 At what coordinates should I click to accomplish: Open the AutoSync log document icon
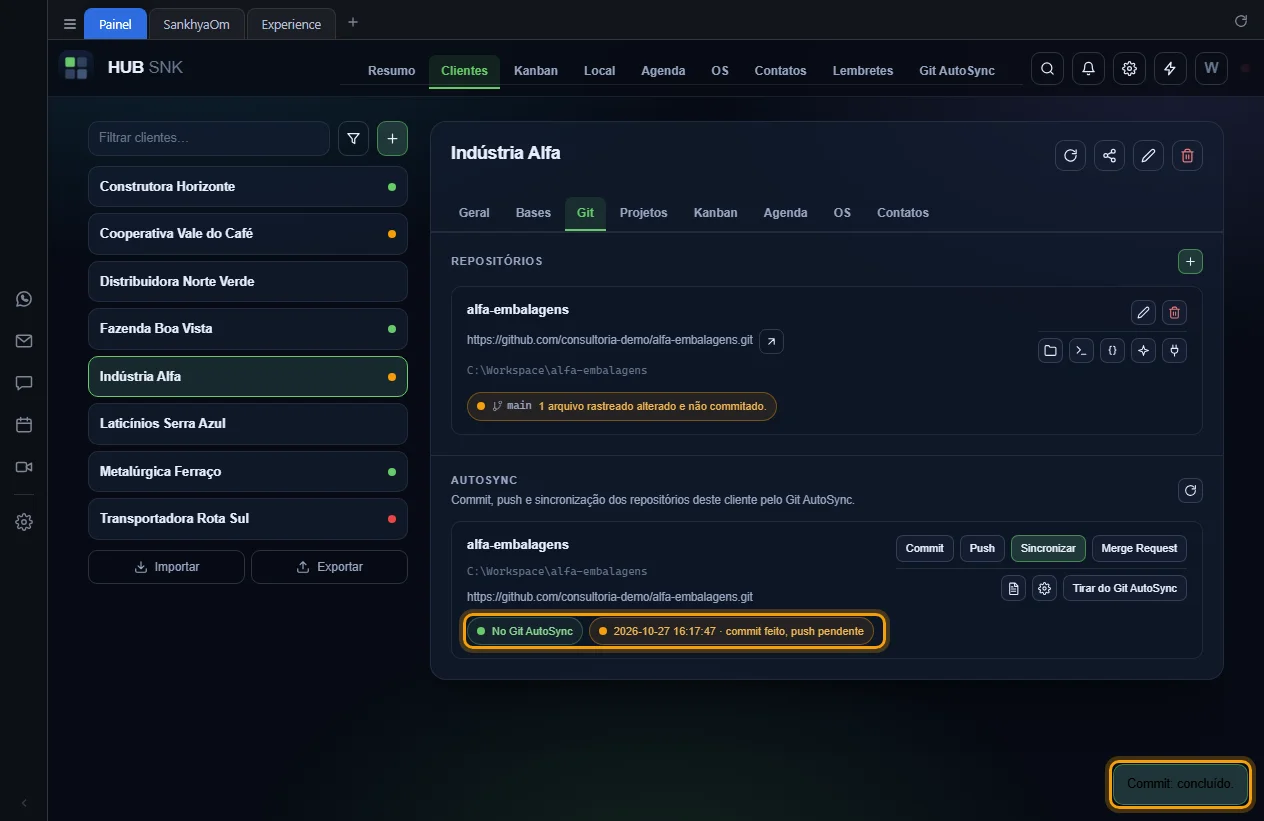(x=1014, y=588)
